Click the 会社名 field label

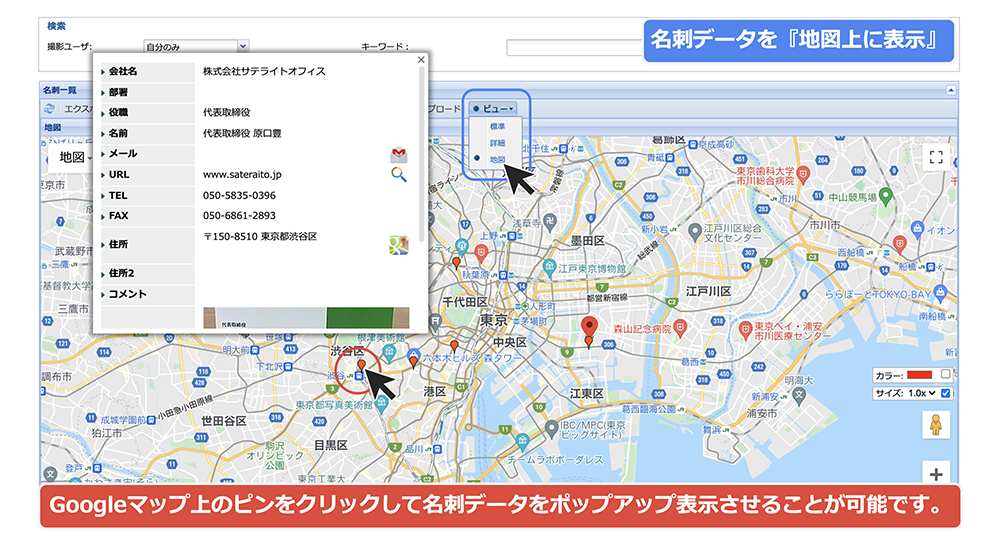point(122,71)
